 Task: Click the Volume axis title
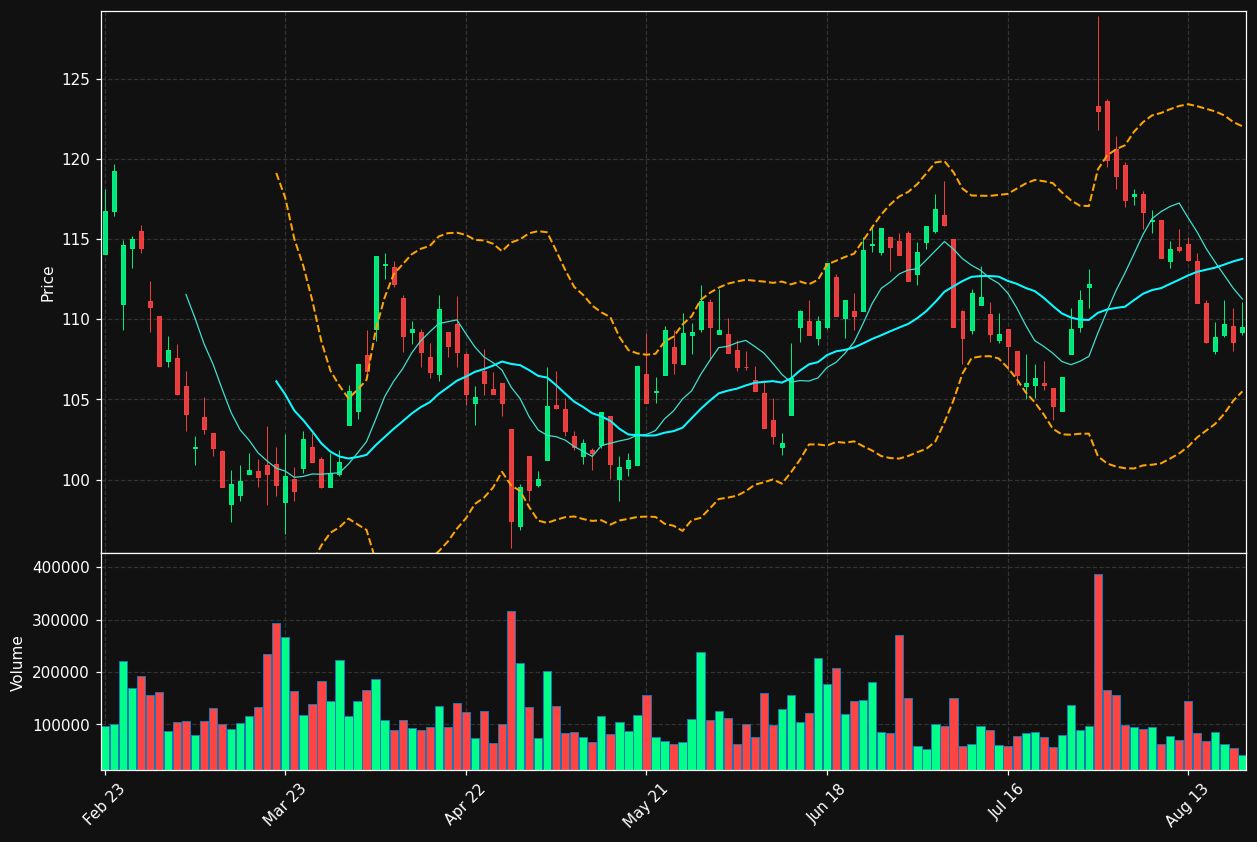click(x=18, y=662)
